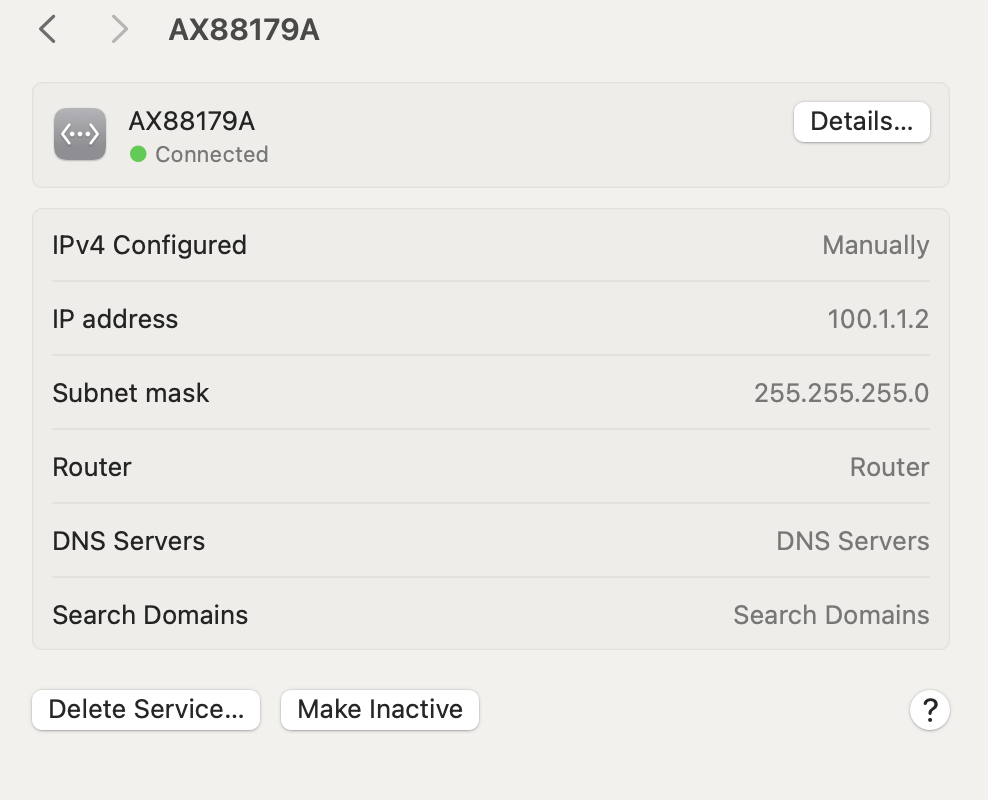Click the Subnet mask row label
Screen dimensions: 988x800
131,393
